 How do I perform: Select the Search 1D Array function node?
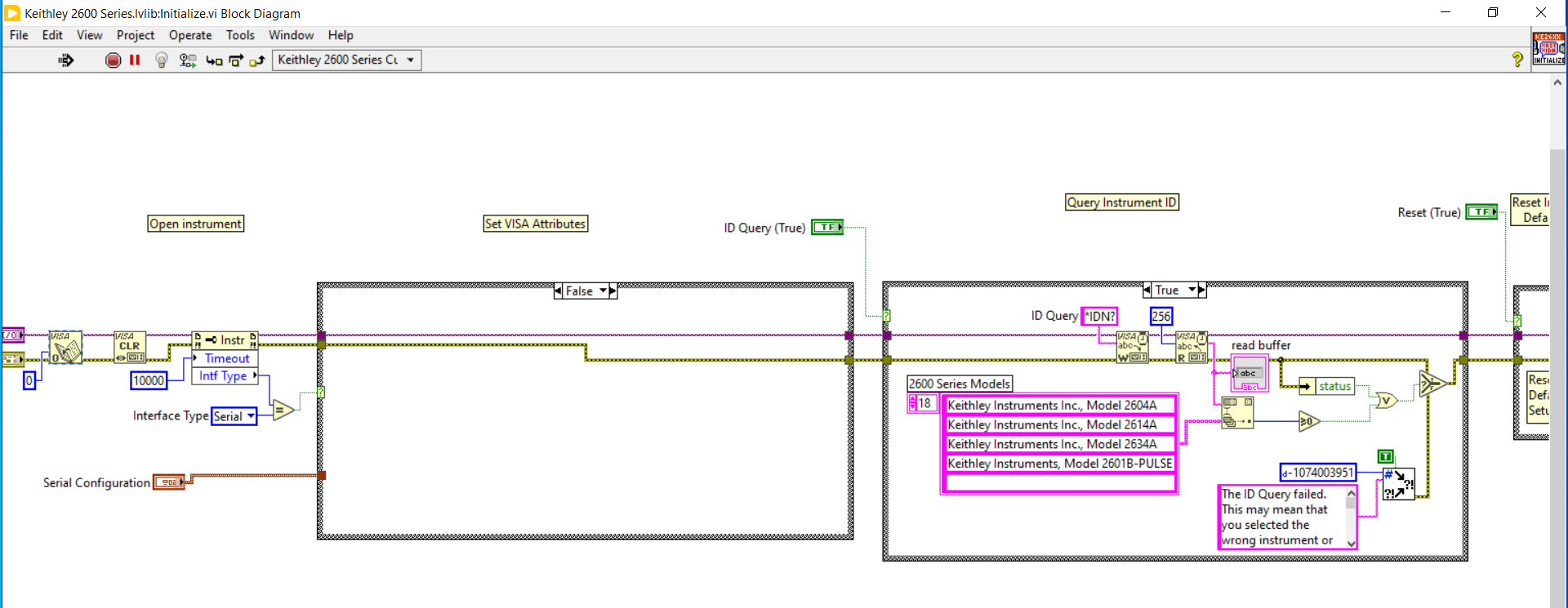pyautogui.click(x=1237, y=413)
